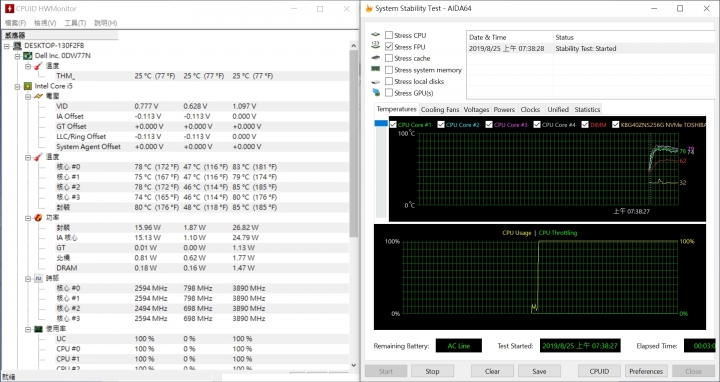Screen dimensions: 720x382
Task: Select the Stability Test: Started log row
Action: [590, 48]
